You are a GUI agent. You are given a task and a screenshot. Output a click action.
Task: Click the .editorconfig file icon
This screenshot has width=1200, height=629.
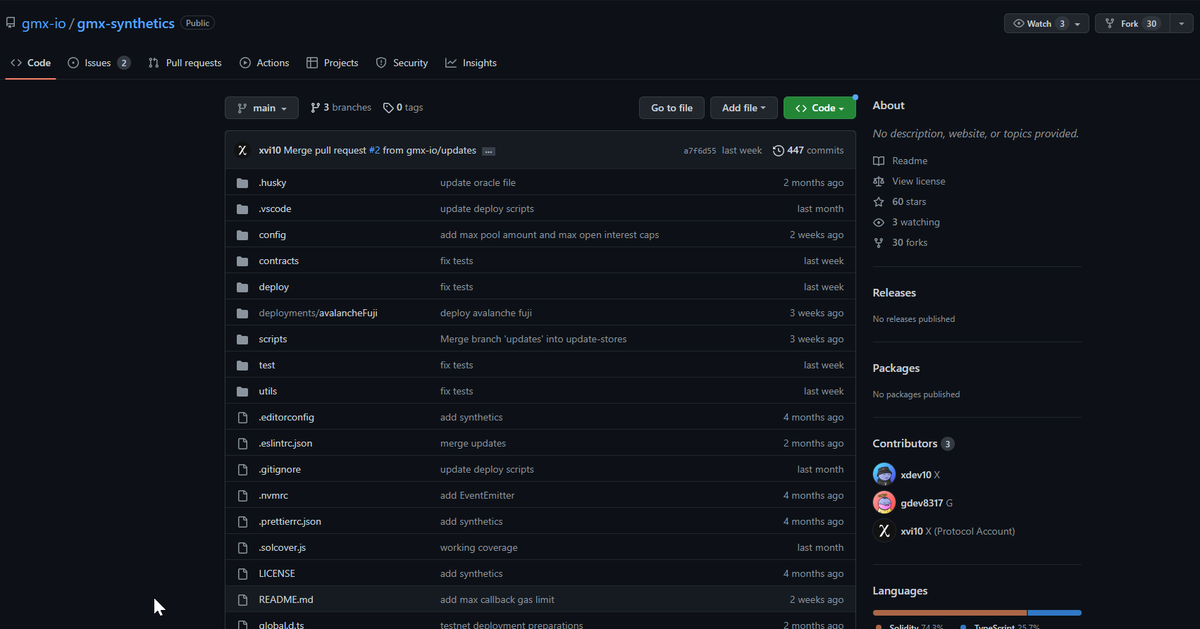pos(242,417)
